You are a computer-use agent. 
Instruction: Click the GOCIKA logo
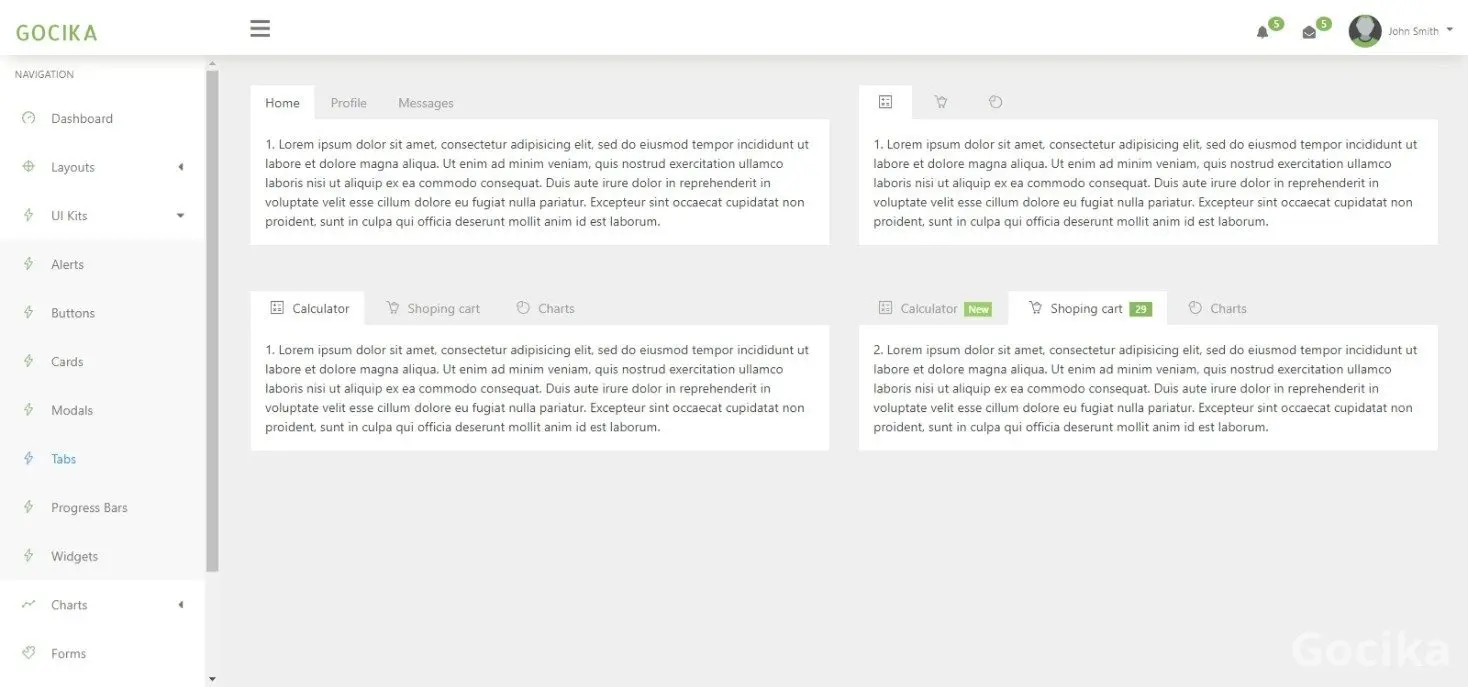[57, 32]
